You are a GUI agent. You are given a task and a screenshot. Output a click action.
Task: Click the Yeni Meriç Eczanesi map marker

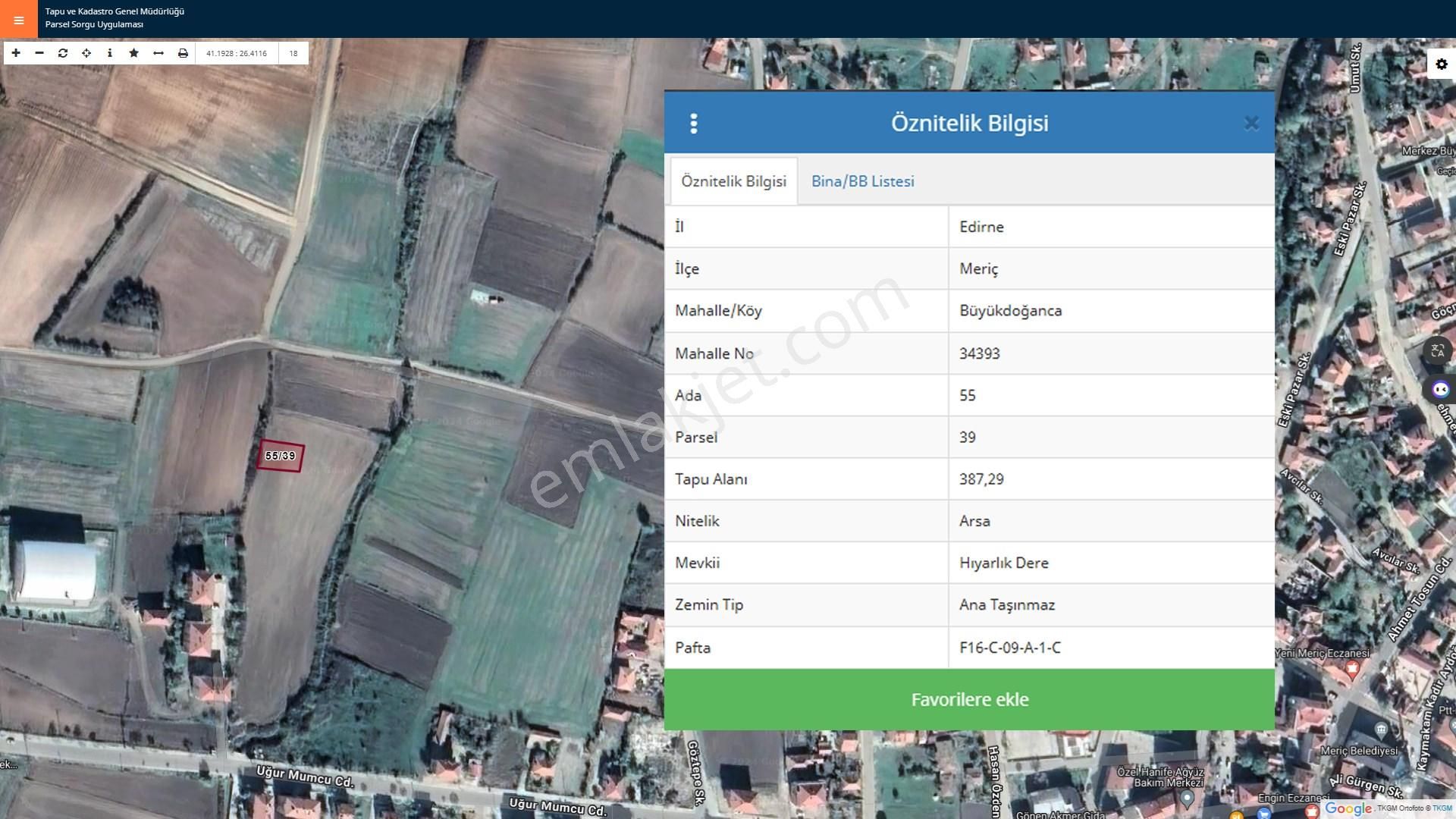click(x=1352, y=668)
